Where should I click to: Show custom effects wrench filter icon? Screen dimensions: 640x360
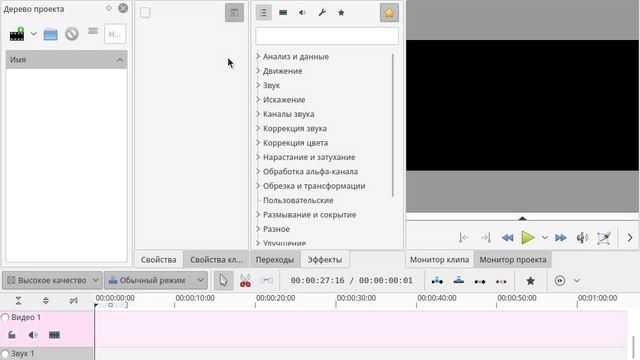[322, 13]
